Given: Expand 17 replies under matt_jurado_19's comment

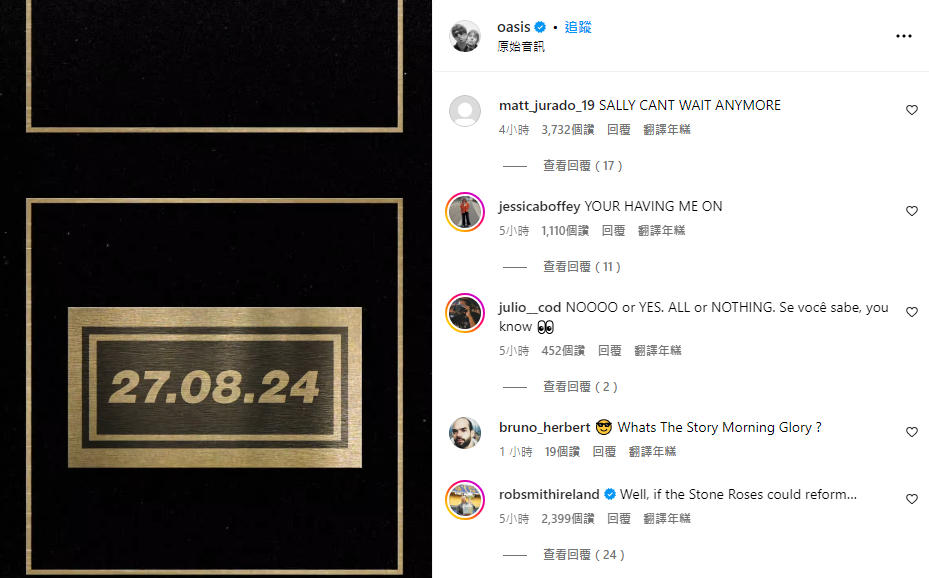Looking at the screenshot, I should click(582, 166).
